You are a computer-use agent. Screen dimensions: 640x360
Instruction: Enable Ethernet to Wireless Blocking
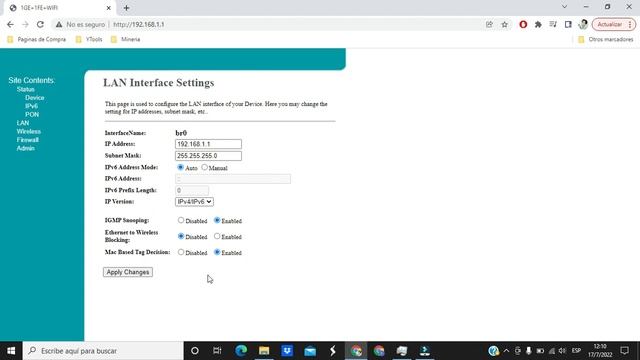click(x=217, y=236)
